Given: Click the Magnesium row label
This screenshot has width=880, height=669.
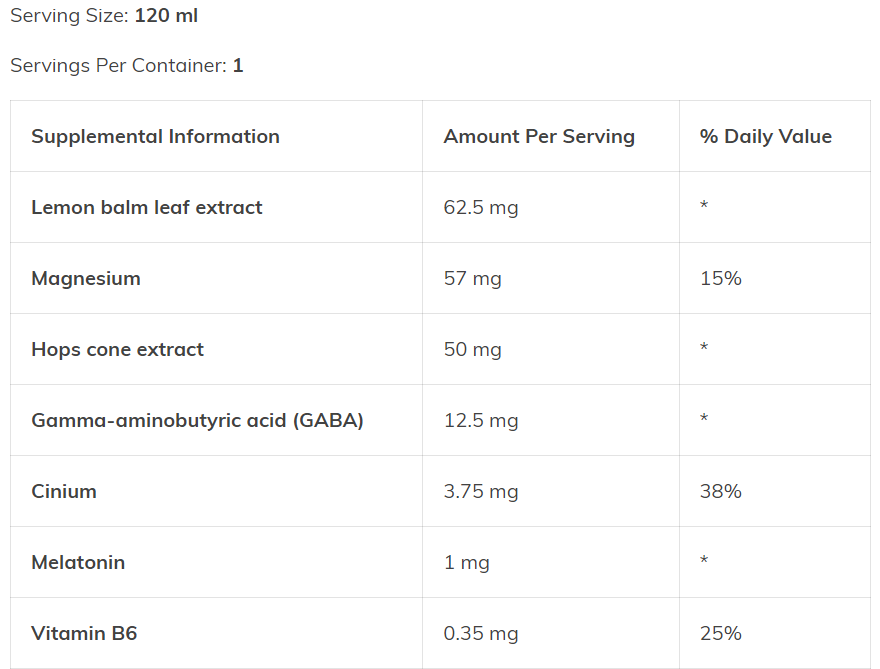Looking at the screenshot, I should [86, 278].
